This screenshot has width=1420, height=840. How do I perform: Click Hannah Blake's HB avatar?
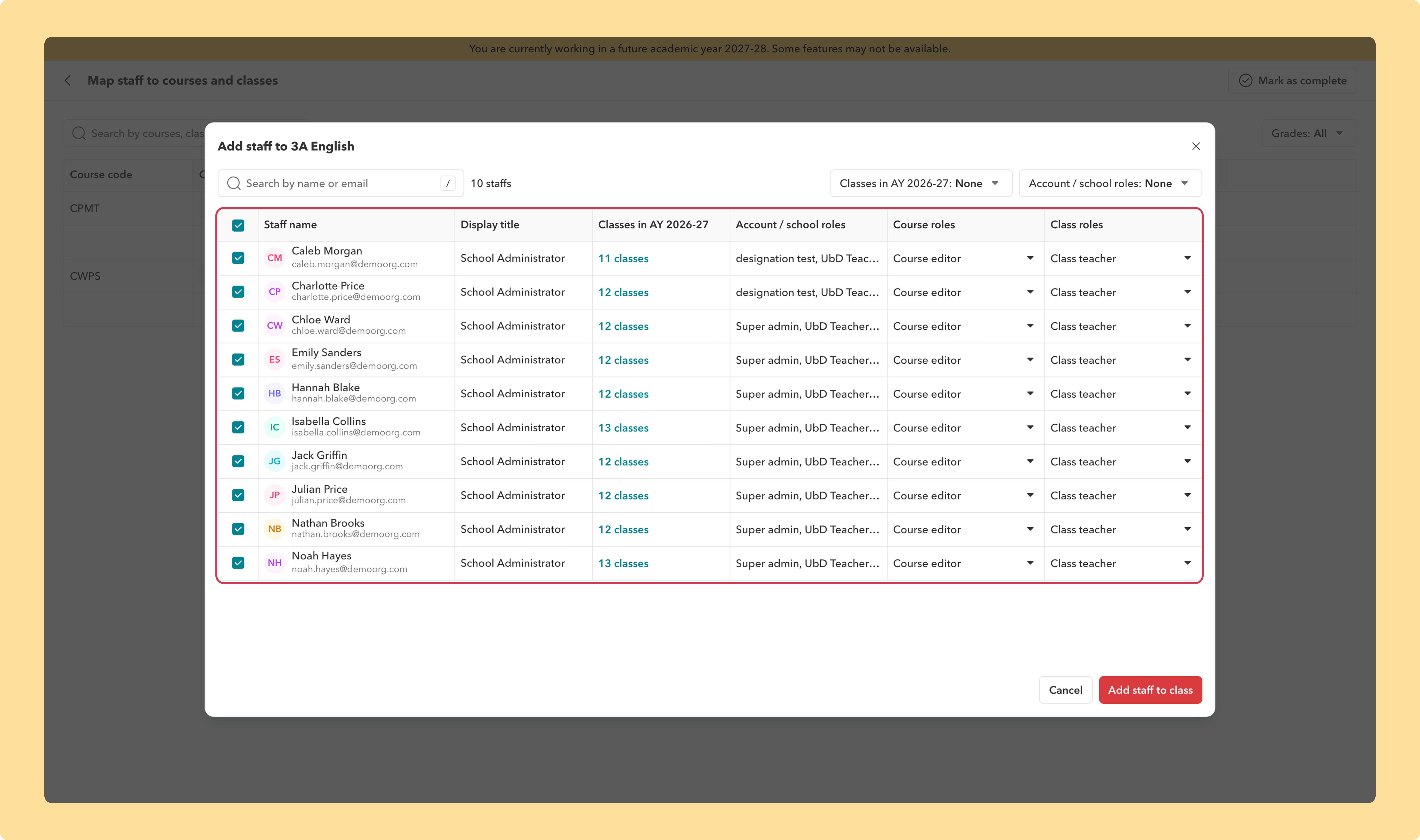coord(275,394)
